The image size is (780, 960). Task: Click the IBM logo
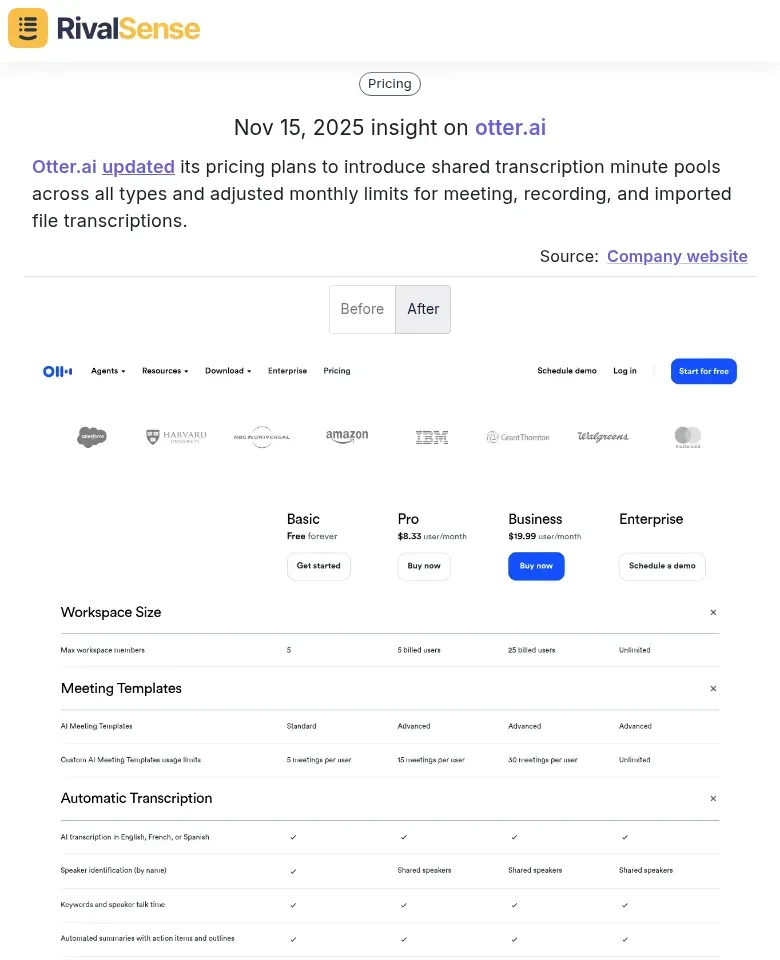pyautogui.click(x=432, y=437)
